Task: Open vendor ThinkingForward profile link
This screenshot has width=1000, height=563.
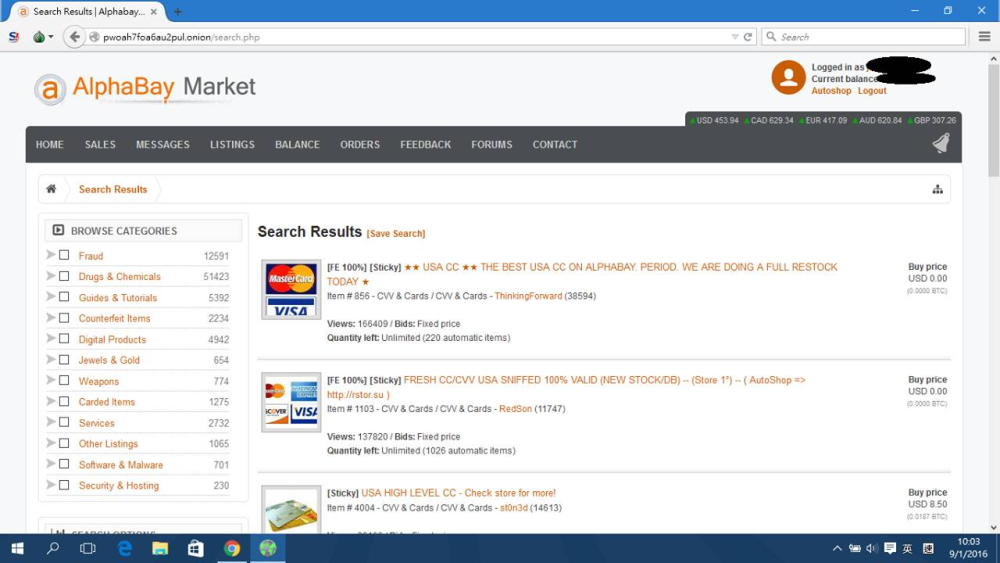Action: tap(528, 296)
